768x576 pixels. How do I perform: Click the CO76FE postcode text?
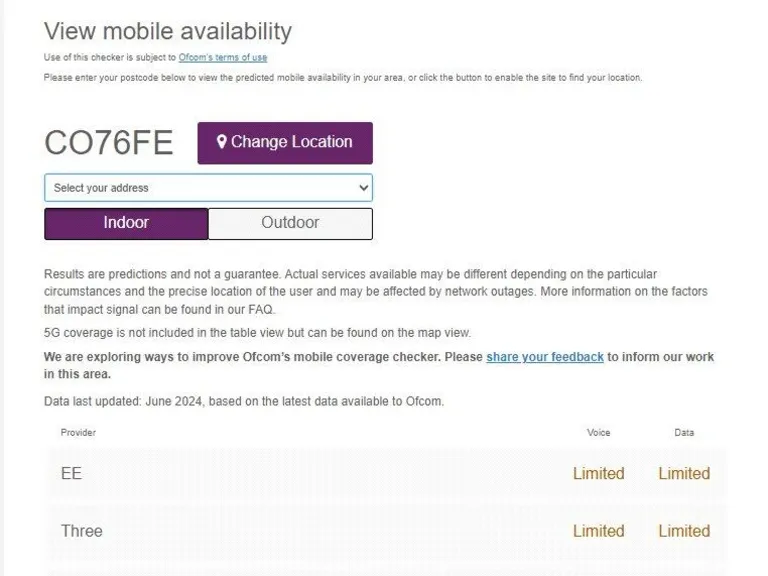[109, 143]
